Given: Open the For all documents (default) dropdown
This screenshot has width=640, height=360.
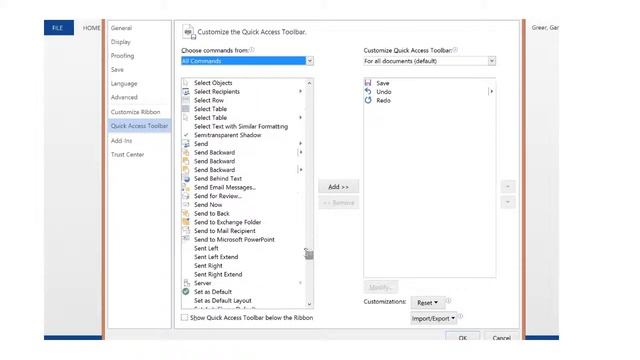Looking at the screenshot, I should click(x=429, y=61).
